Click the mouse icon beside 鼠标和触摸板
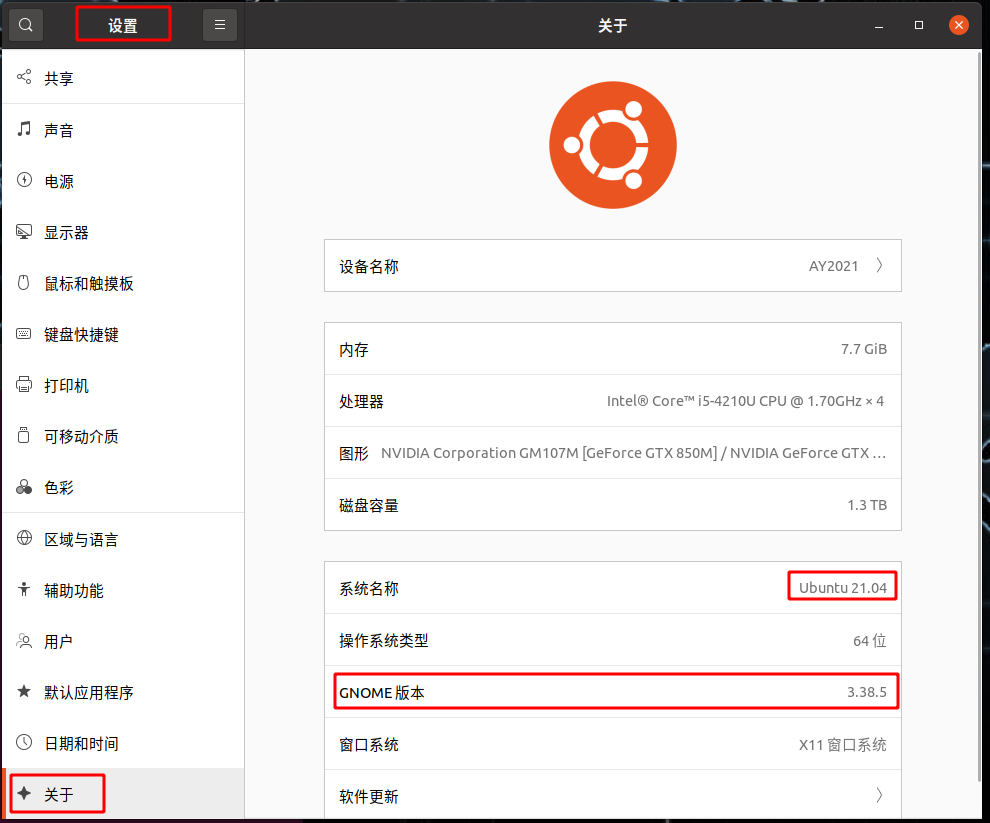This screenshot has width=990, height=823. 24,282
